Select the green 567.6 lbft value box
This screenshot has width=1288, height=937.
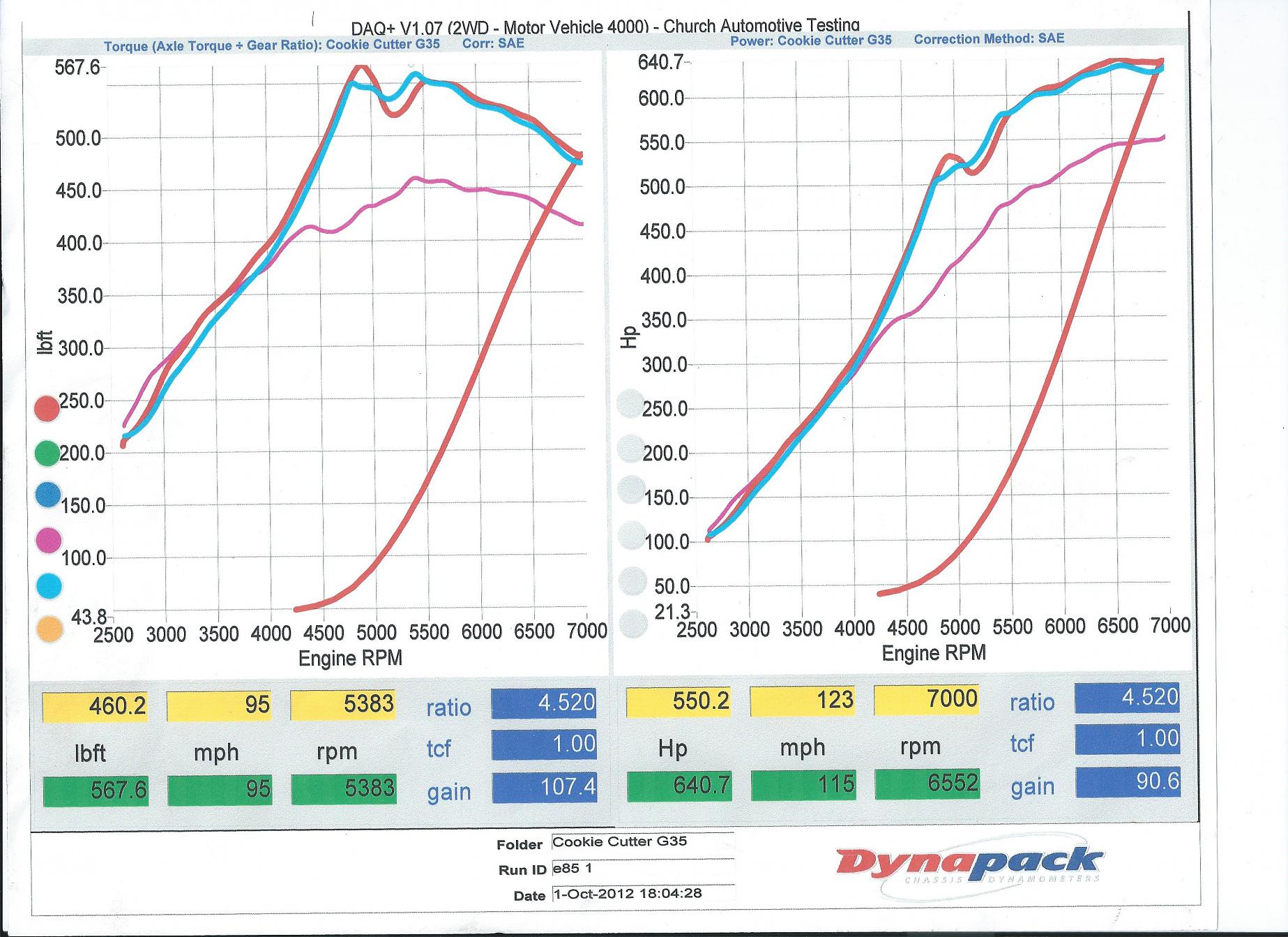pyautogui.click(x=96, y=790)
